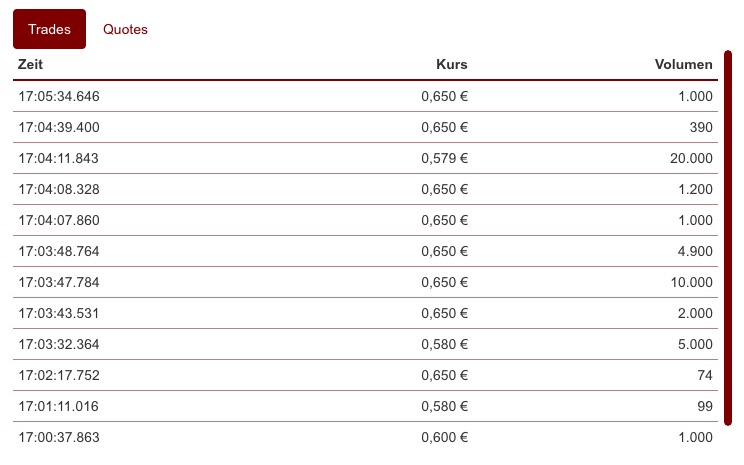Select the trade row at 17:05:34.646
744x465 pixels.
365,96
